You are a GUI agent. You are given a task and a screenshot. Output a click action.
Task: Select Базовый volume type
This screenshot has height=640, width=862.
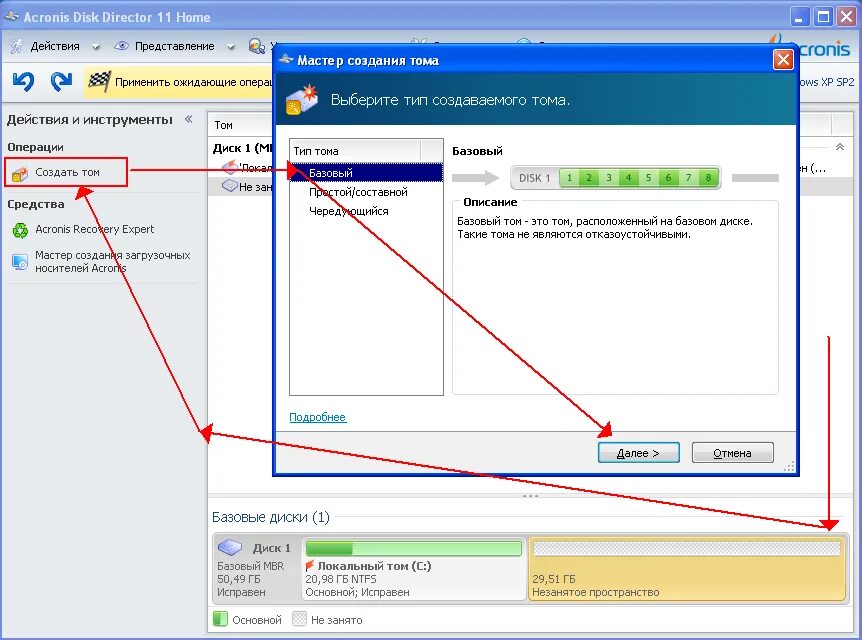(366, 173)
